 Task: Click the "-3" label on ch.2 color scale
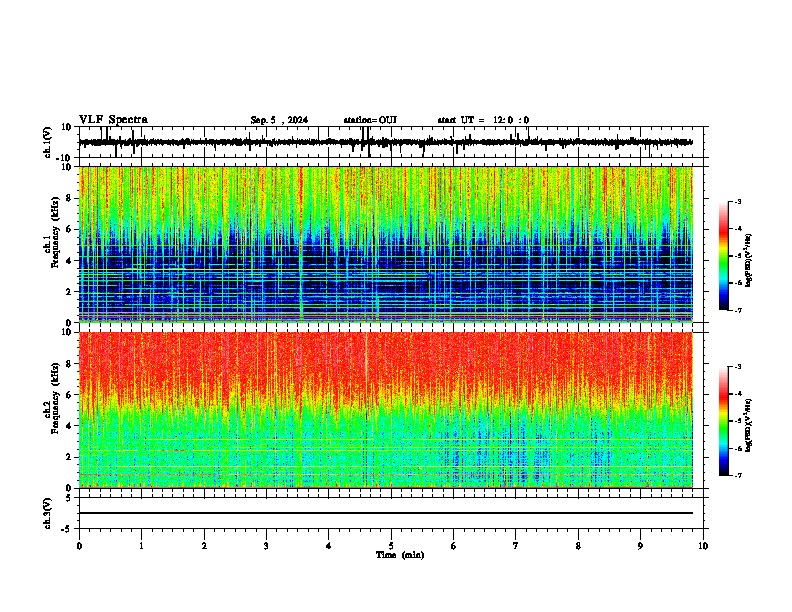[x=737, y=367]
